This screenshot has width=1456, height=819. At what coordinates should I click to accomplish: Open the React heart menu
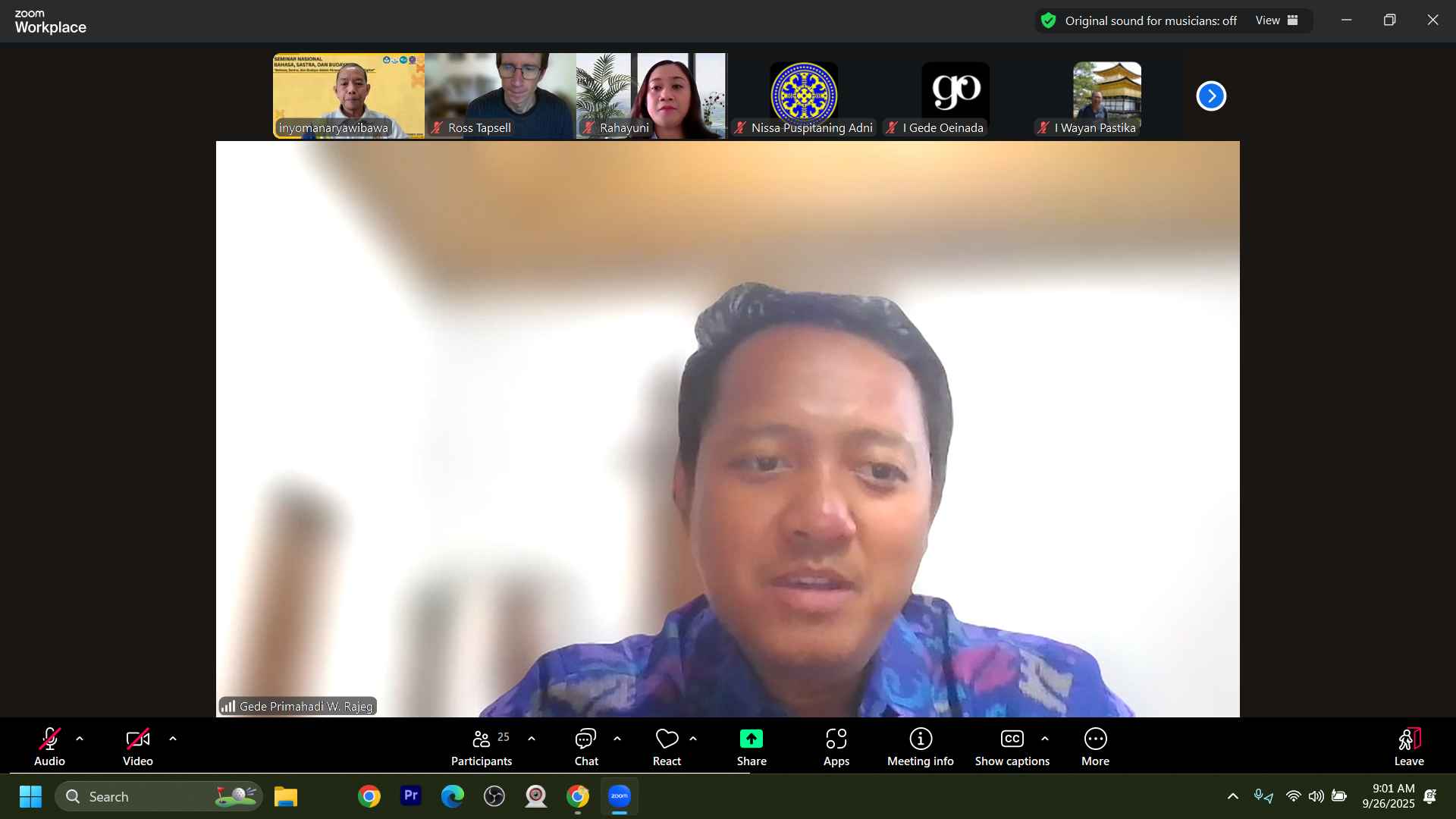[667, 747]
